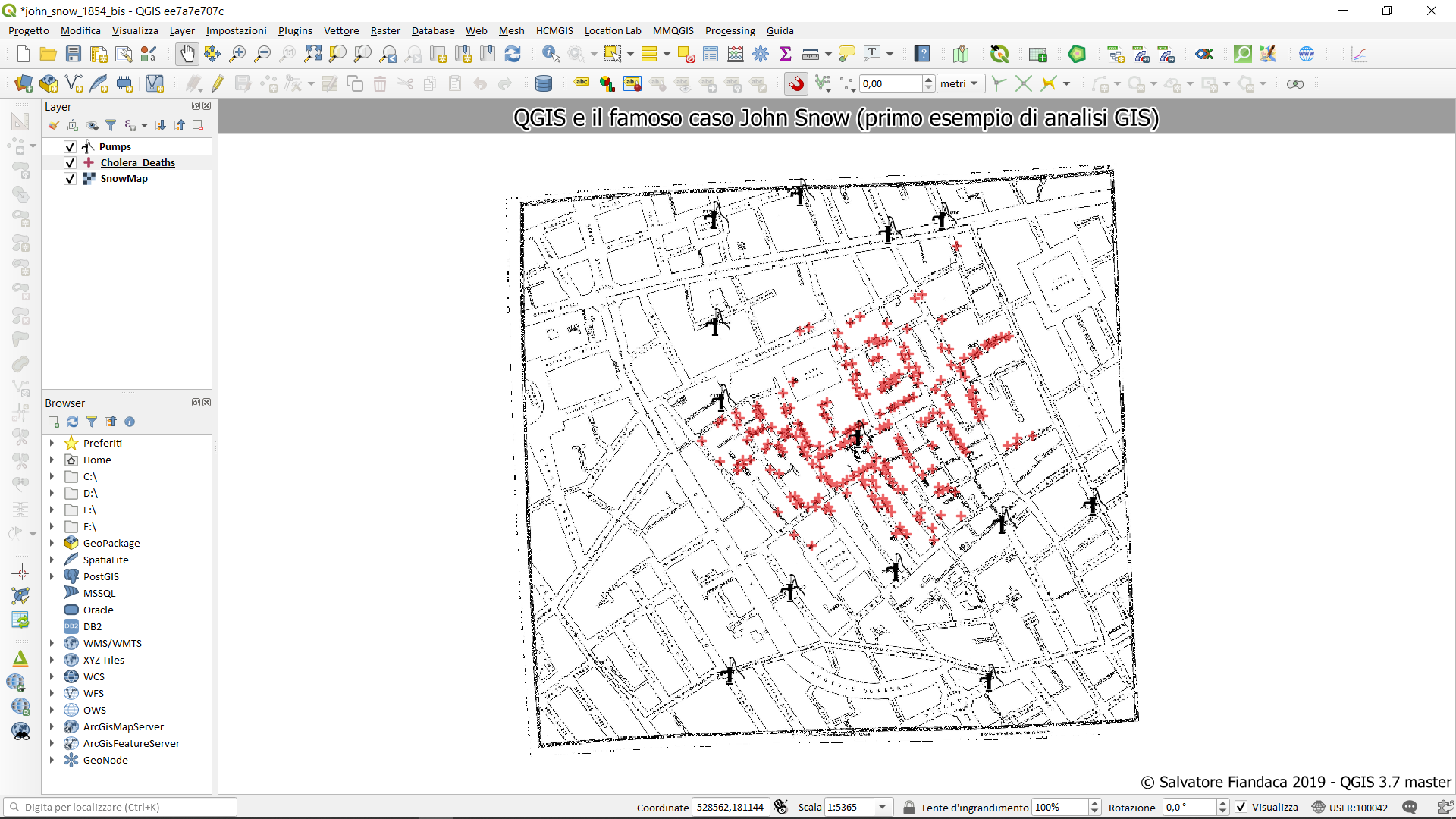Viewport: 1456px width, 819px height.
Task: Open the attribute table icon
Action: [x=711, y=54]
